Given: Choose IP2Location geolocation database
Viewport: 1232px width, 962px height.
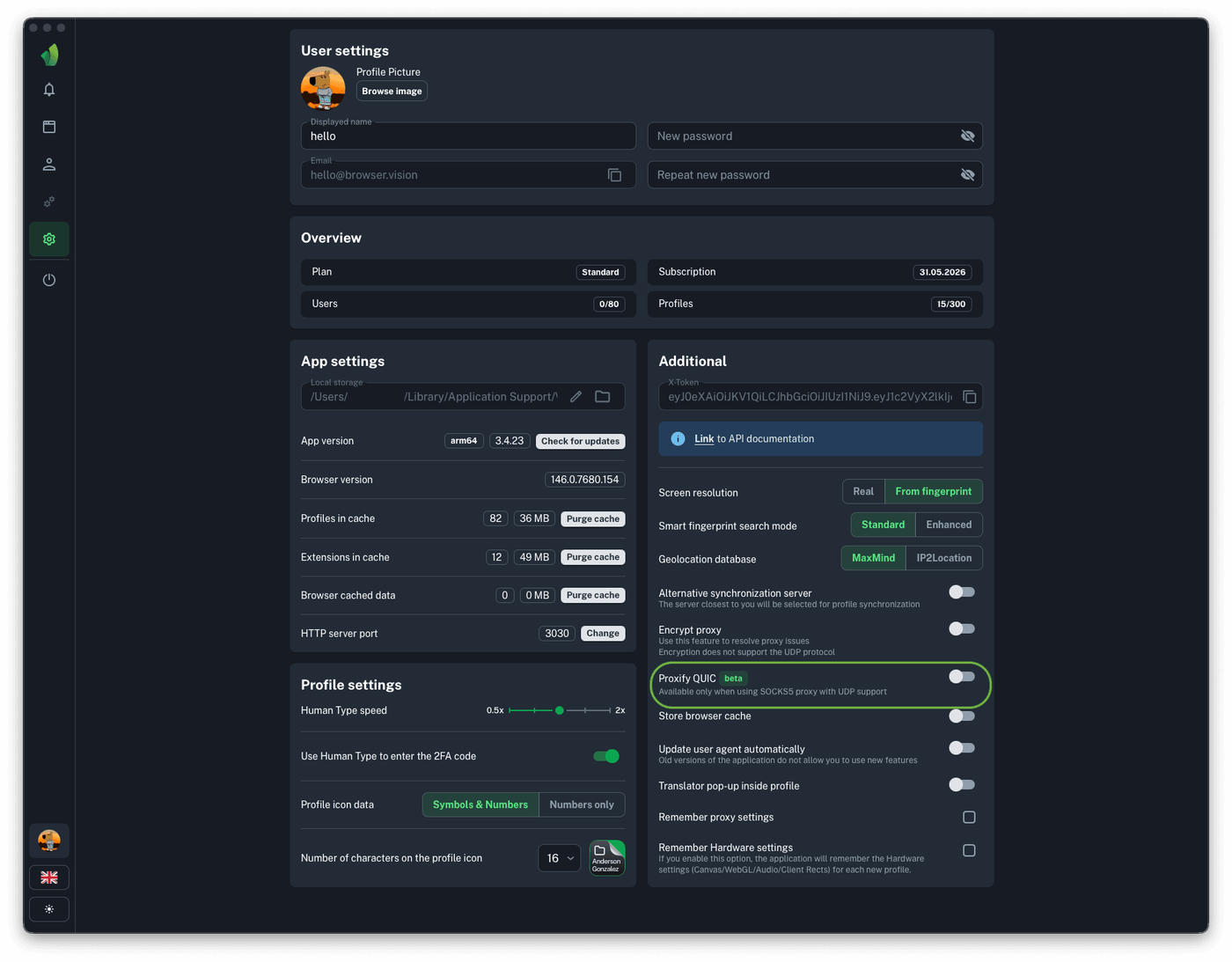Looking at the screenshot, I should [944, 558].
